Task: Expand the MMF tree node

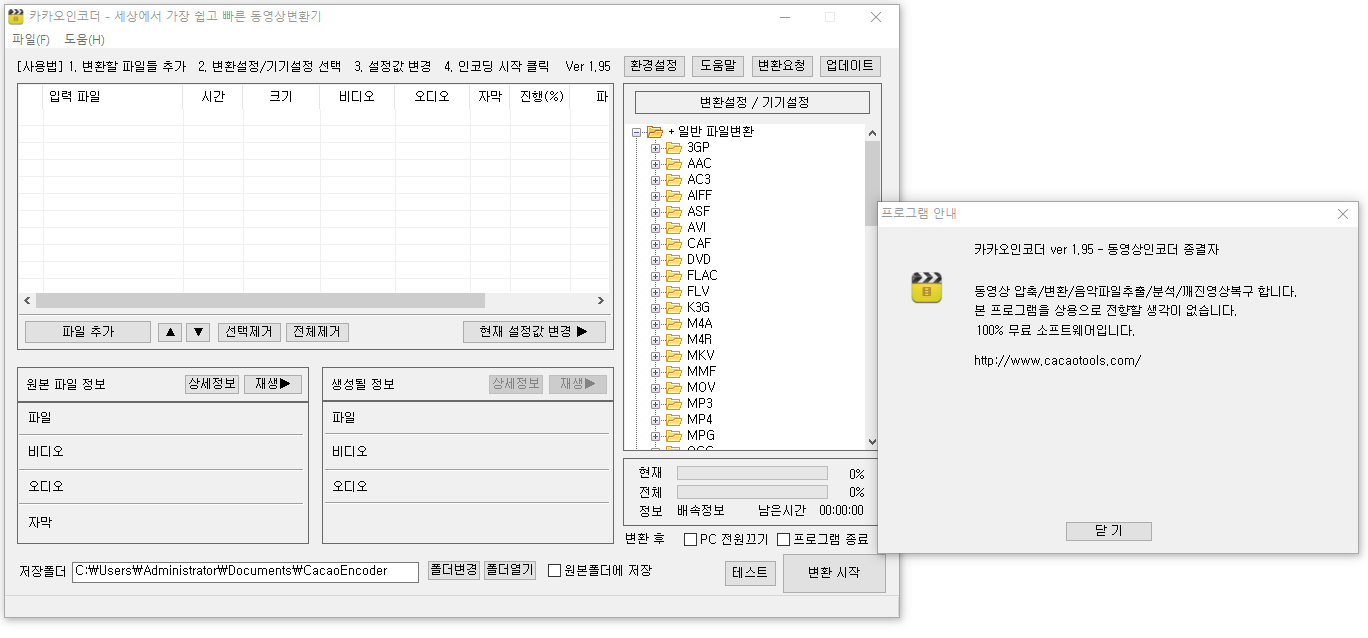Action: (656, 372)
